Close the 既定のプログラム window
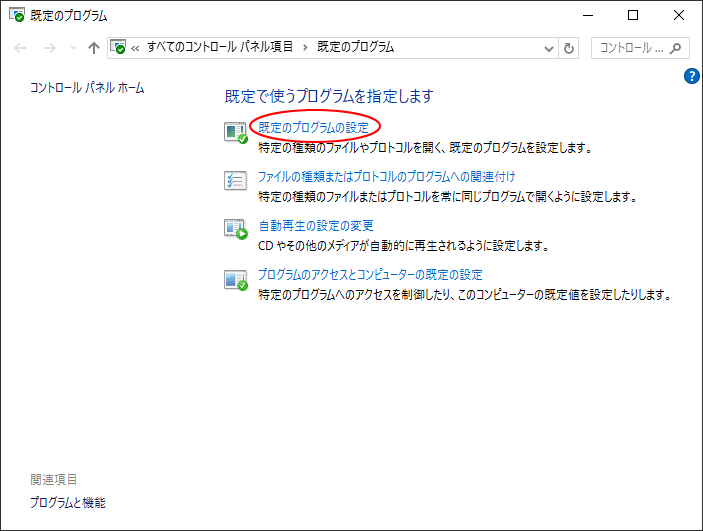 (679, 15)
